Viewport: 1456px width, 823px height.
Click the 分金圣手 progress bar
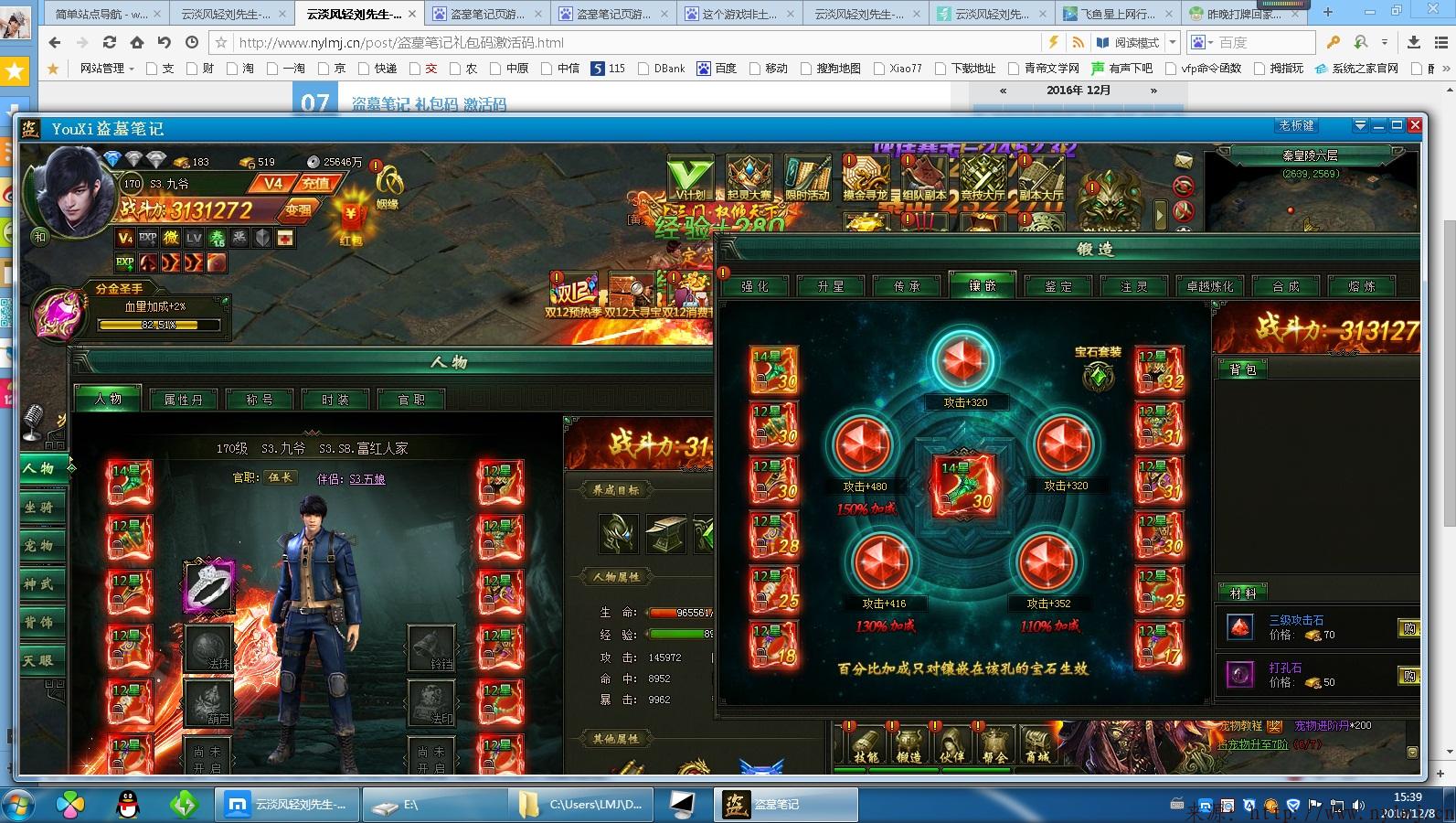[159, 325]
